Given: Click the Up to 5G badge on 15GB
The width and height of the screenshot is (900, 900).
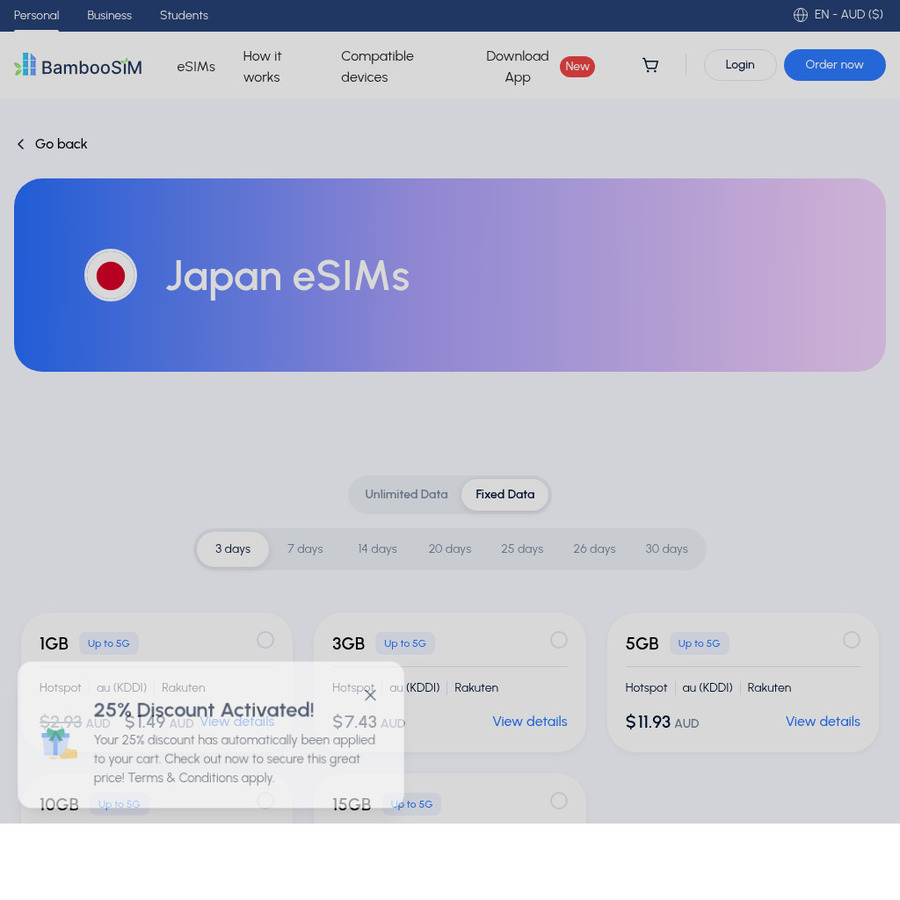Looking at the screenshot, I should [412, 804].
